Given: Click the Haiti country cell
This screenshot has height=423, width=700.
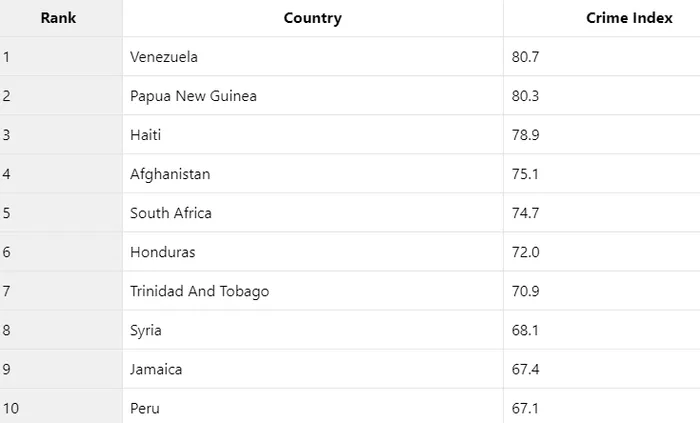Looking at the screenshot, I should click(146, 135).
